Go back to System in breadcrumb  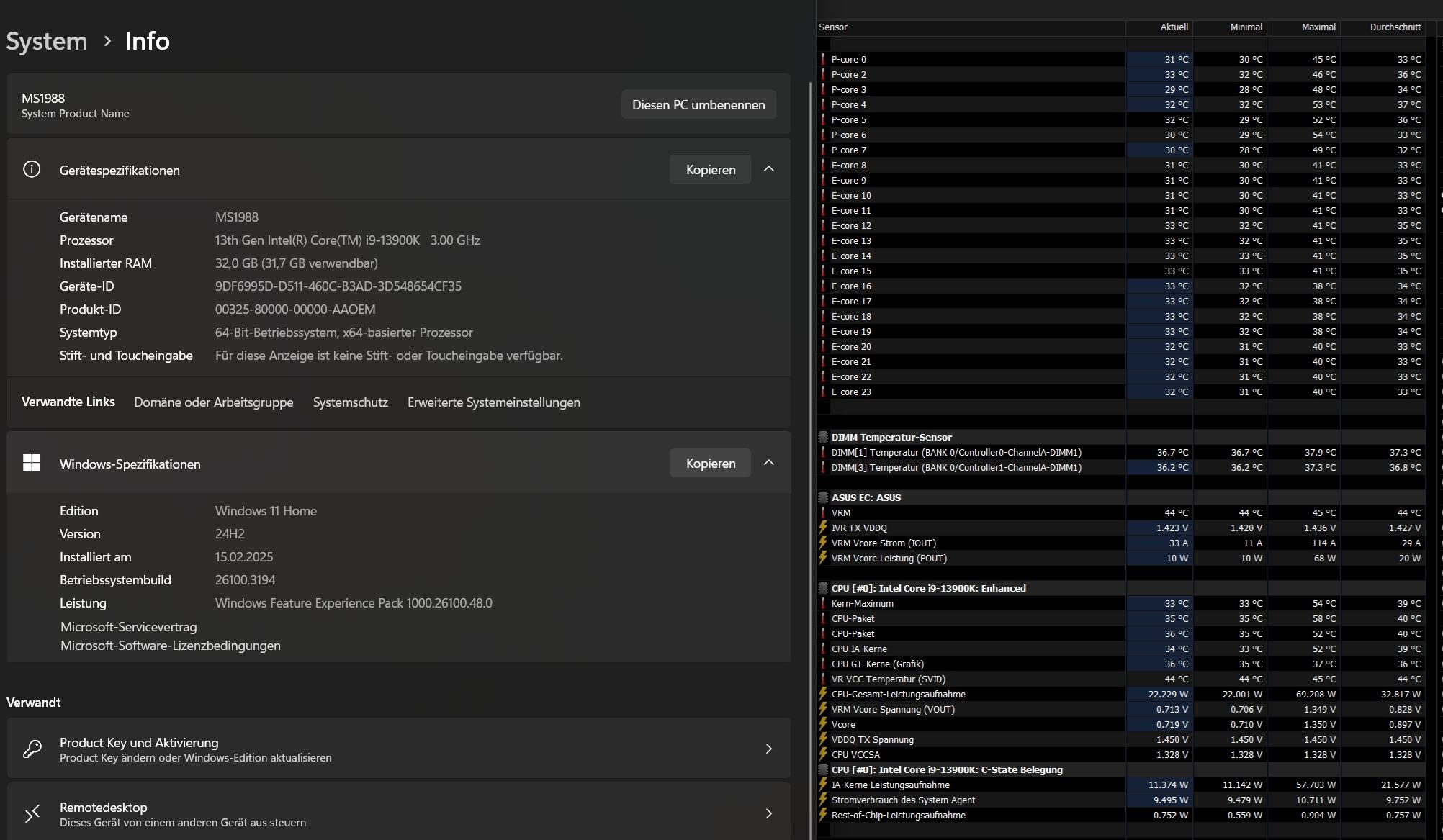(47, 41)
